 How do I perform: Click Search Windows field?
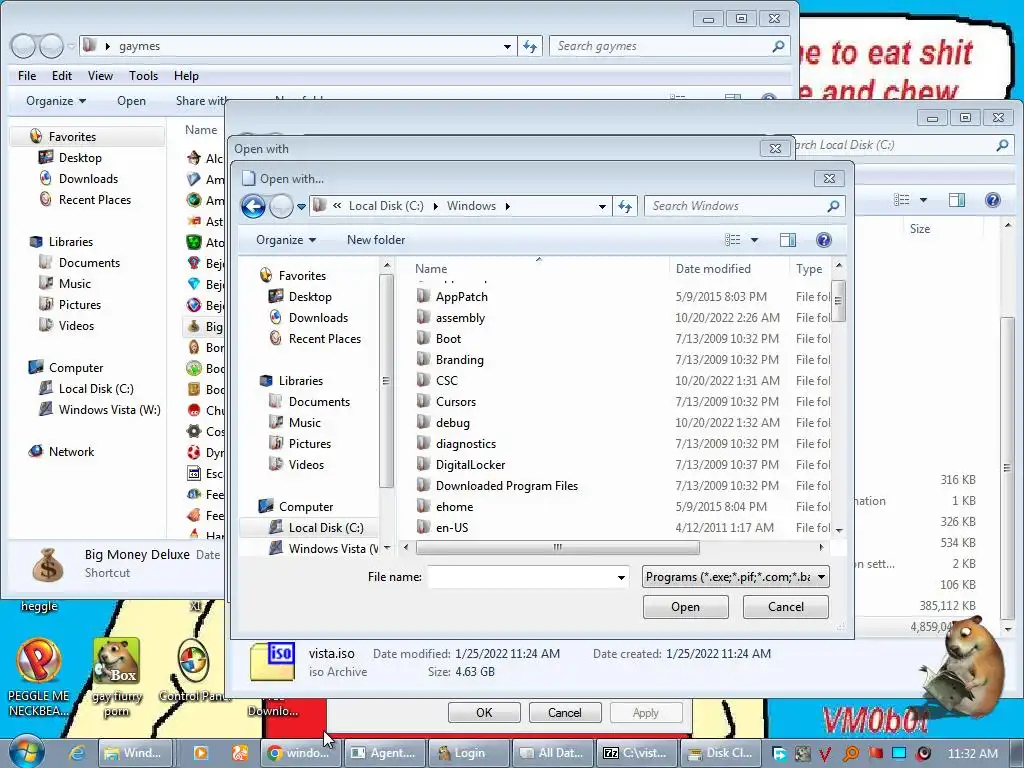(736, 206)
